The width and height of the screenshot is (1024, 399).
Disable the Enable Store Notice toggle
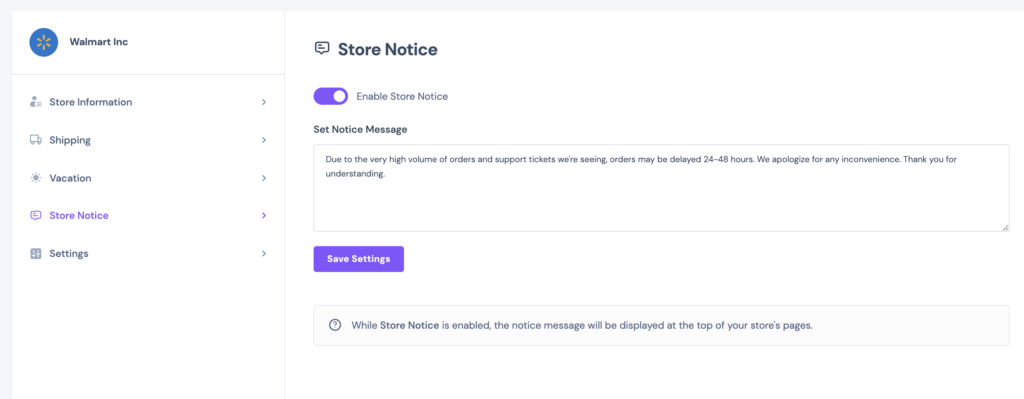(330, 97)
